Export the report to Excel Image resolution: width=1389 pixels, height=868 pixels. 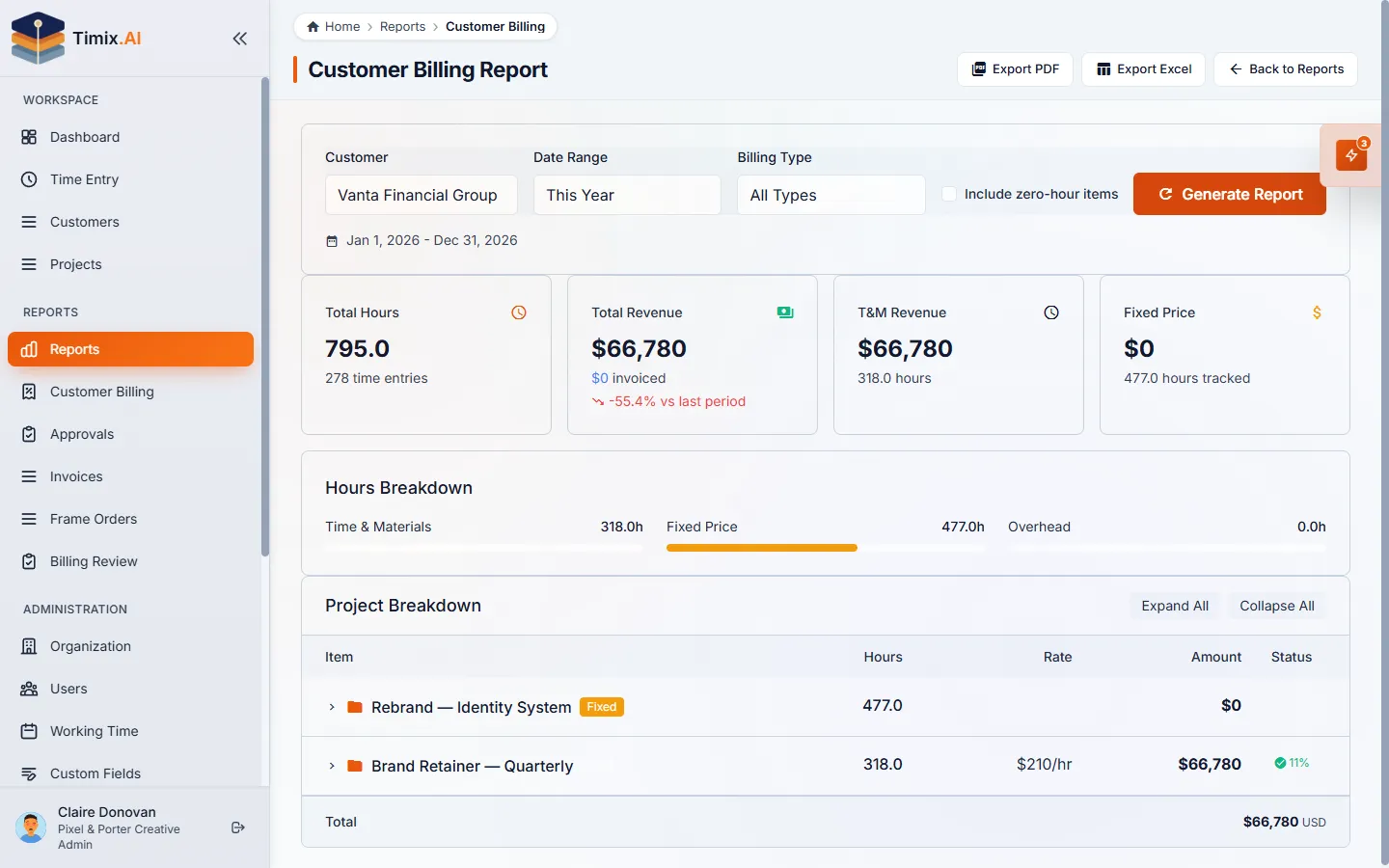(x=1144, y=69)
